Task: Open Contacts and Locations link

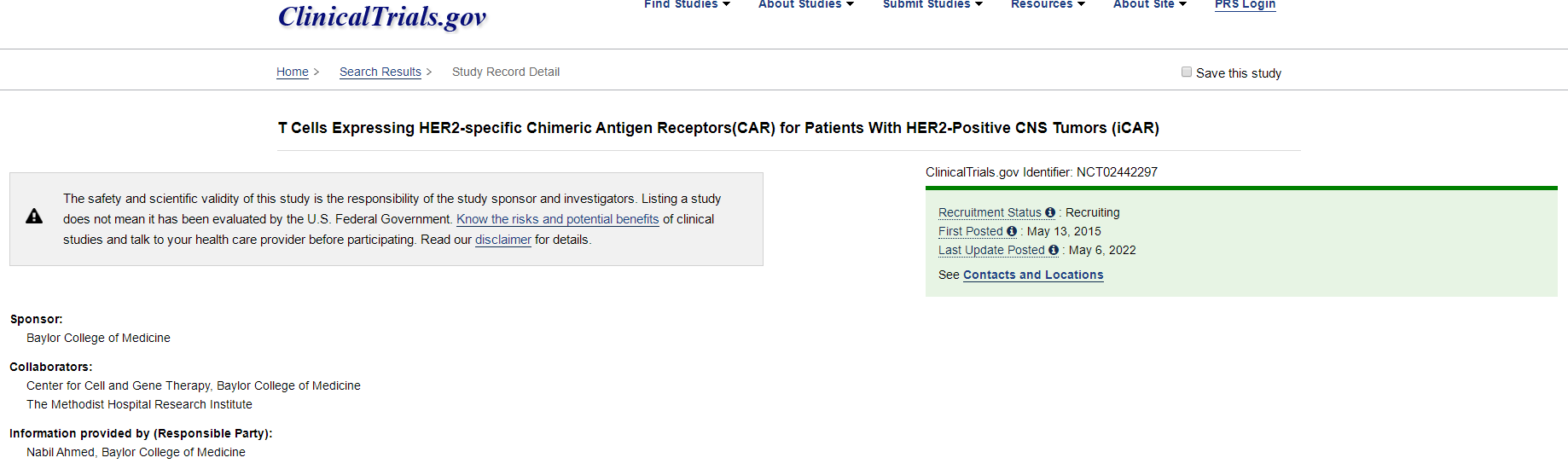Action: (x=1033, y=275)
